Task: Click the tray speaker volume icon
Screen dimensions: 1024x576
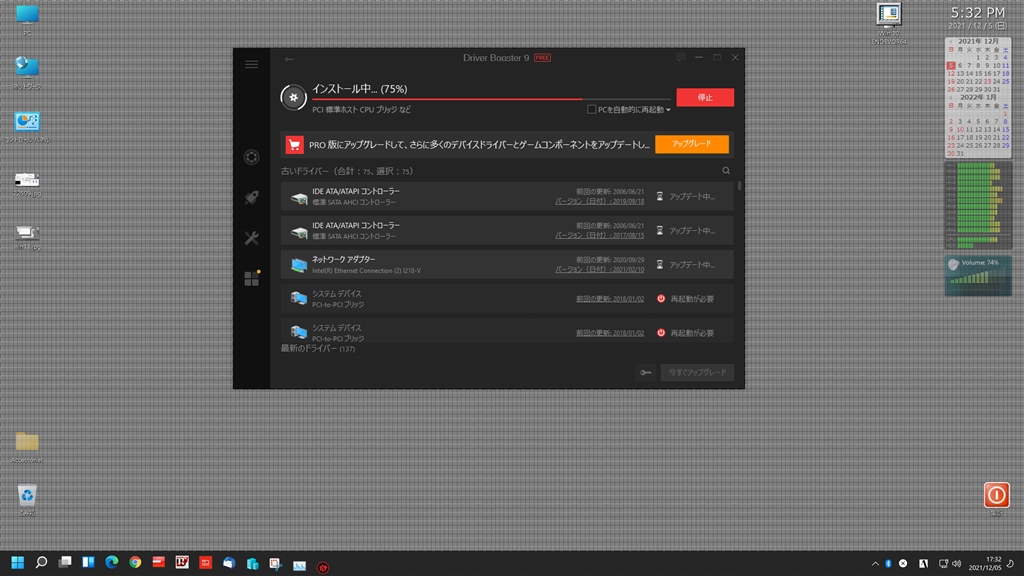Action: [957, 564]
